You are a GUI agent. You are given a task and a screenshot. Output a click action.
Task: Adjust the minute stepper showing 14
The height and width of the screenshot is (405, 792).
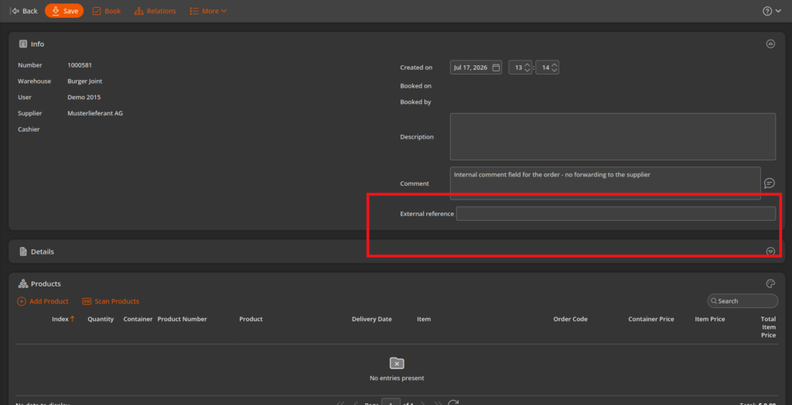coord(547,67)
